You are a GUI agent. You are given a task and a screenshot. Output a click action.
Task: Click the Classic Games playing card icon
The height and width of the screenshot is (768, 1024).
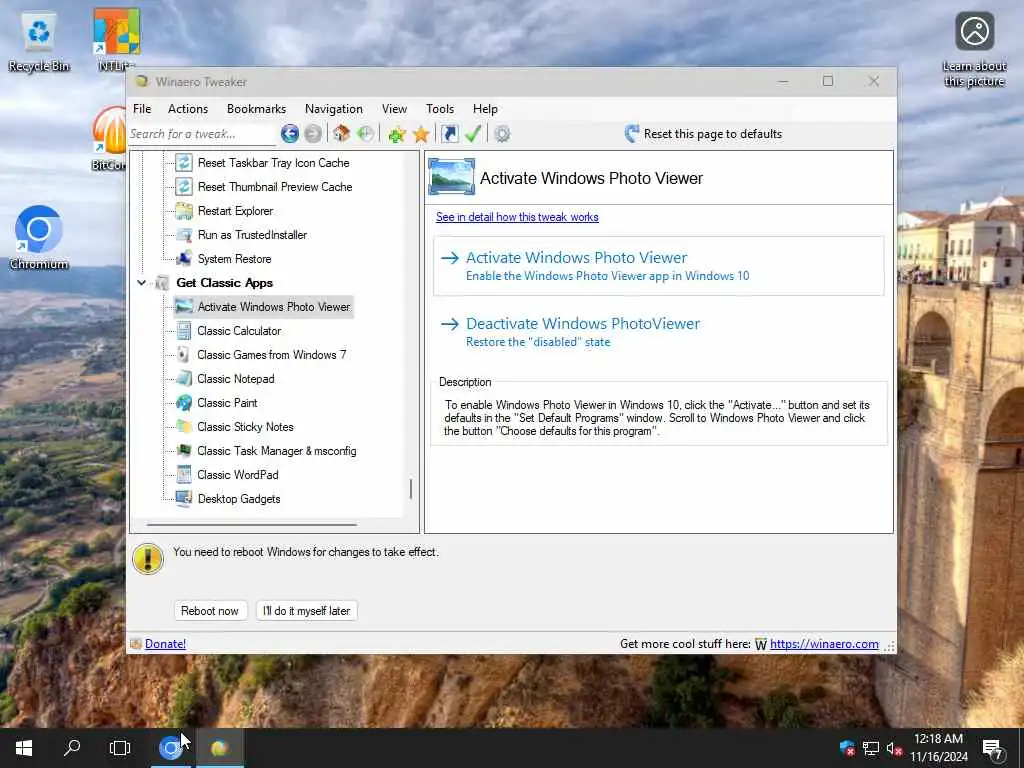click(184, 355)
